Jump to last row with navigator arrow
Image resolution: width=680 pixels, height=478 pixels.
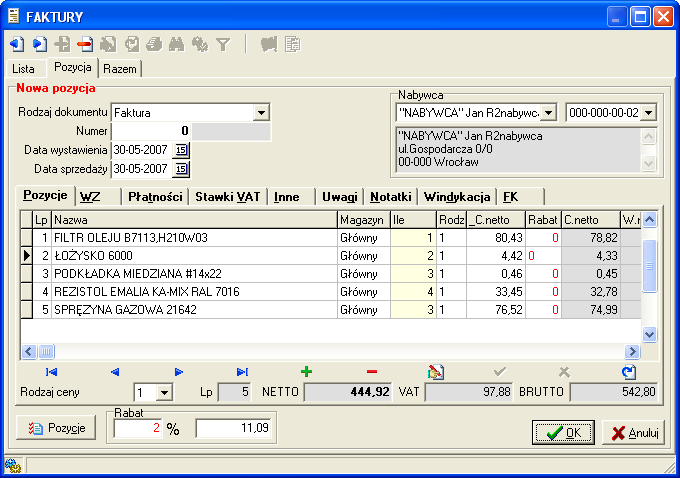click(242, 372)
